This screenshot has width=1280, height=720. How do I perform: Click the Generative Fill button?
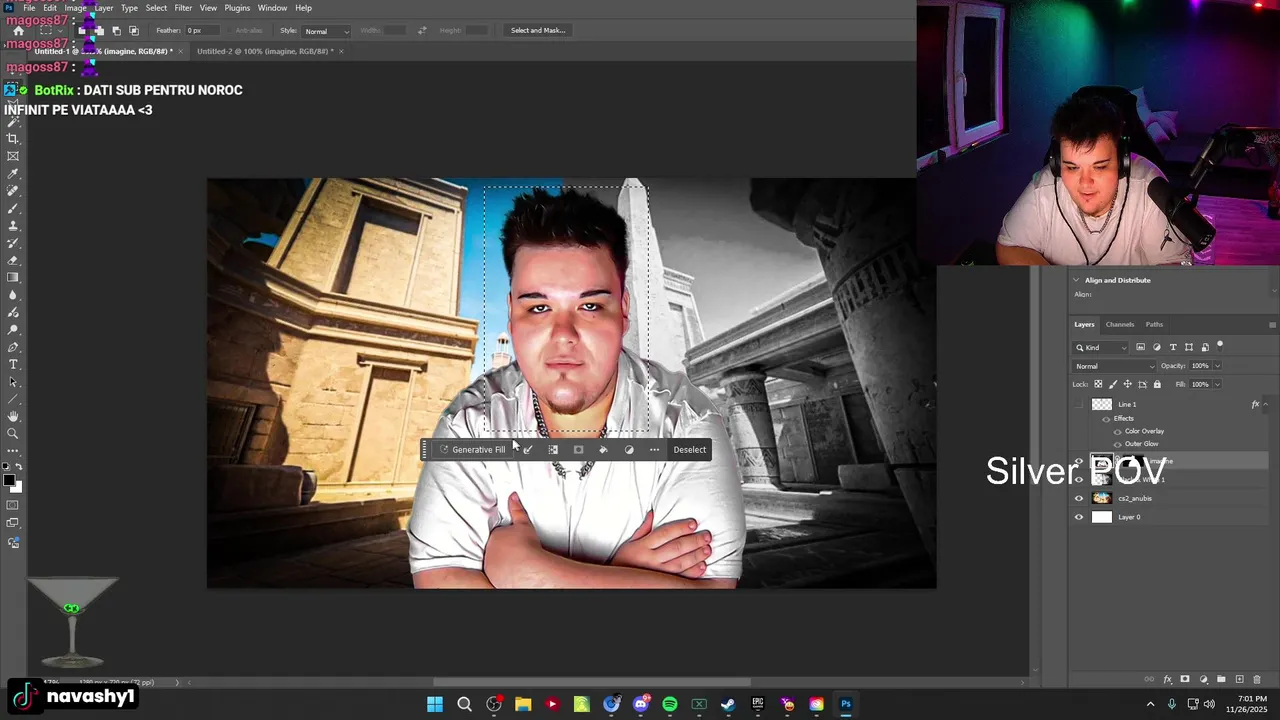point(472,450)
